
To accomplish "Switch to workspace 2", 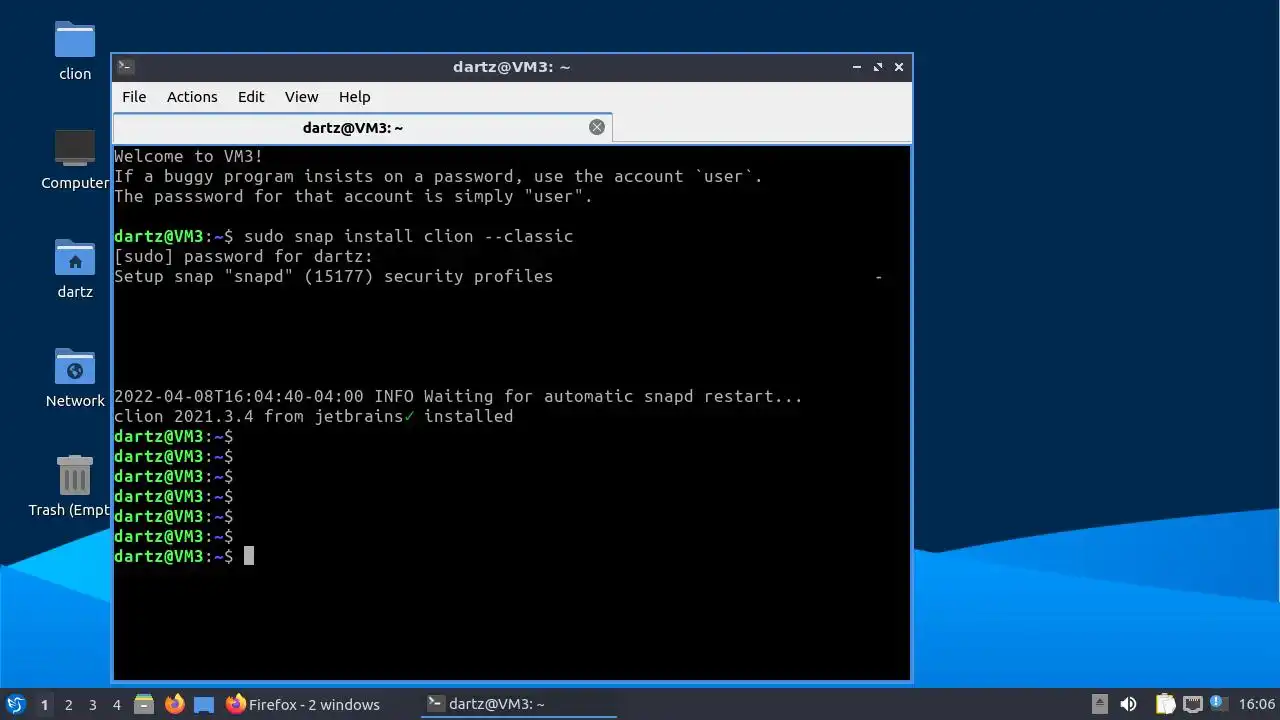I will (x=68, y=705).
